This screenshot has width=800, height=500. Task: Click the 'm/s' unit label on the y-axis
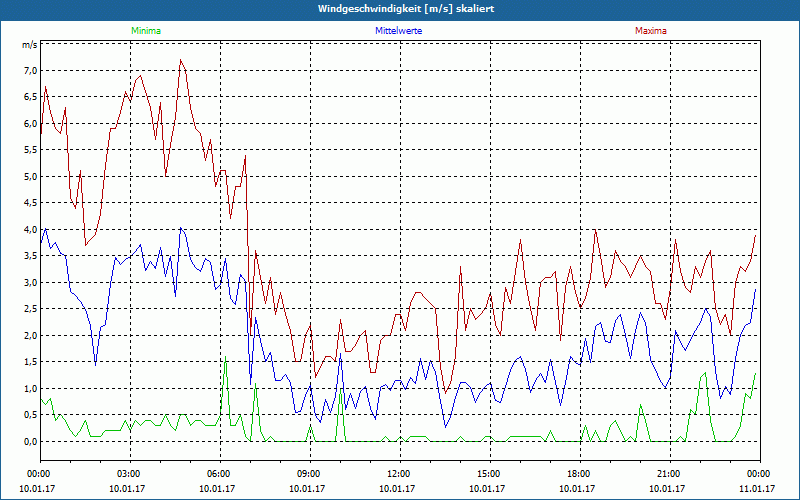point(30,45)
